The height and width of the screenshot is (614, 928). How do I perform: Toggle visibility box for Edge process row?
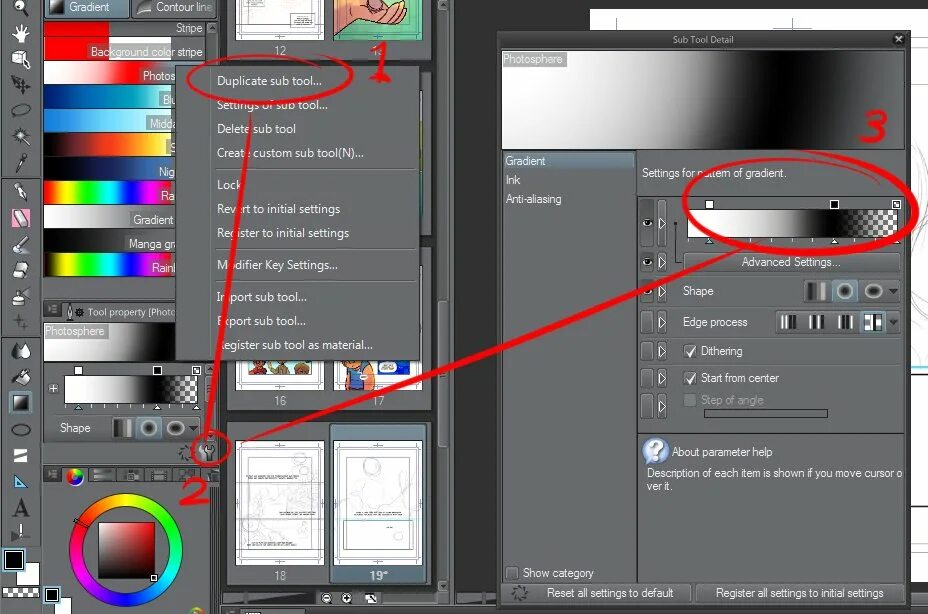[x=647, y=322]
